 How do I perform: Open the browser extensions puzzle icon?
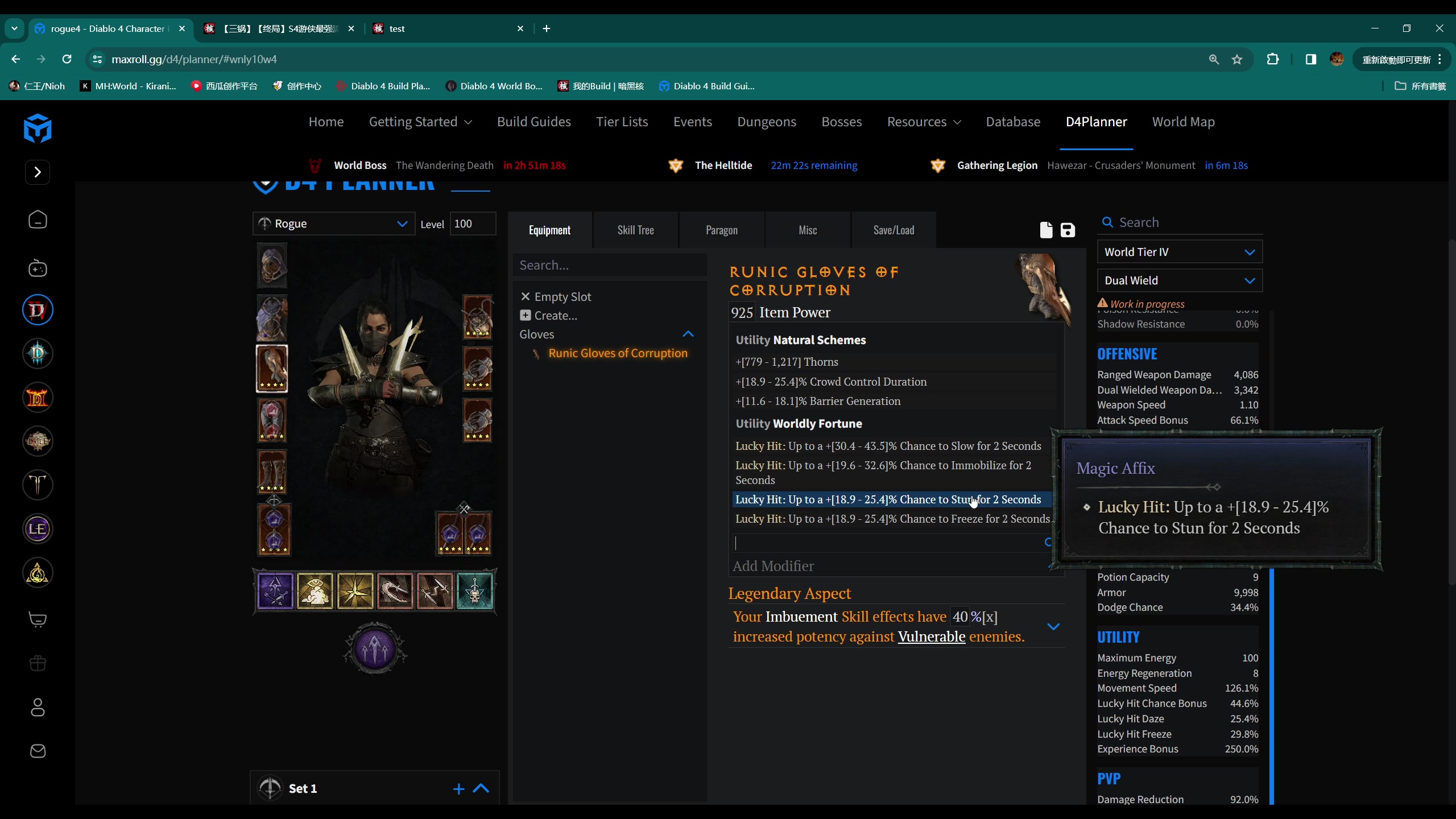(x=1273, y=59)
